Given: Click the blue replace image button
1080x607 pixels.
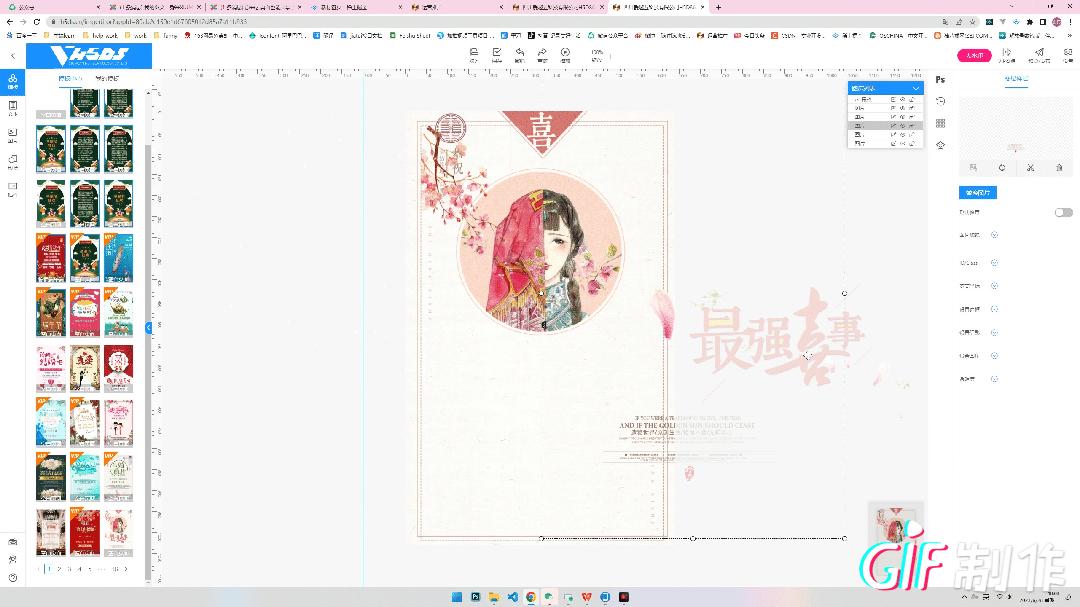Looking at the screenshot, I should 977,192.
